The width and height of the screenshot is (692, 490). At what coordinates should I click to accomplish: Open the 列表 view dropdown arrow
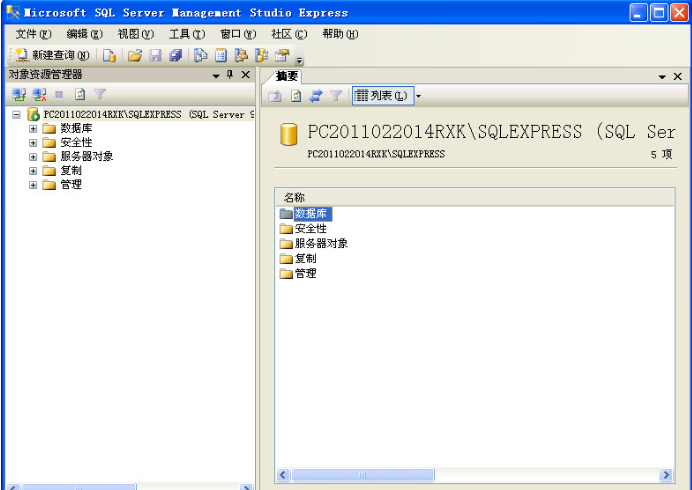pyautogui.click(x=418, y=96)
